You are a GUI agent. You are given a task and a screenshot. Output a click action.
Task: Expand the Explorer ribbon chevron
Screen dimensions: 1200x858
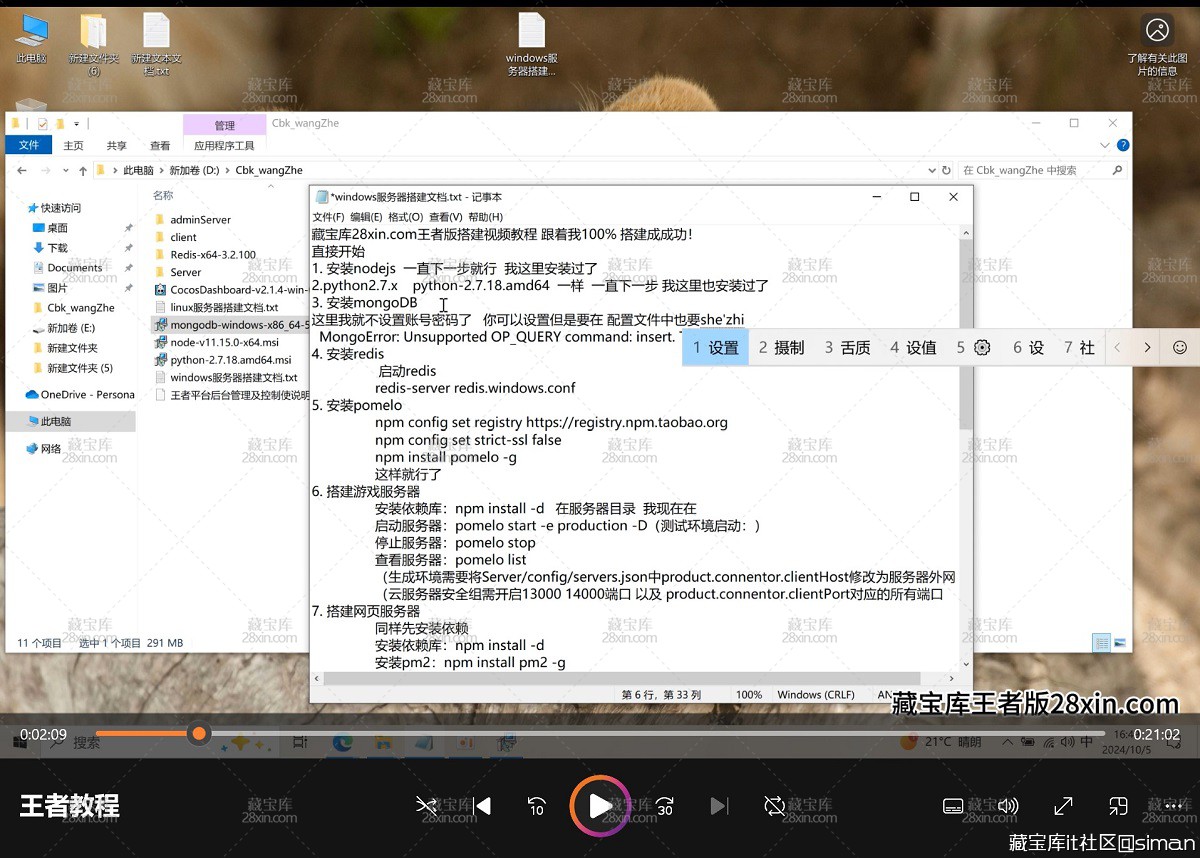[x=1107, y=145]
